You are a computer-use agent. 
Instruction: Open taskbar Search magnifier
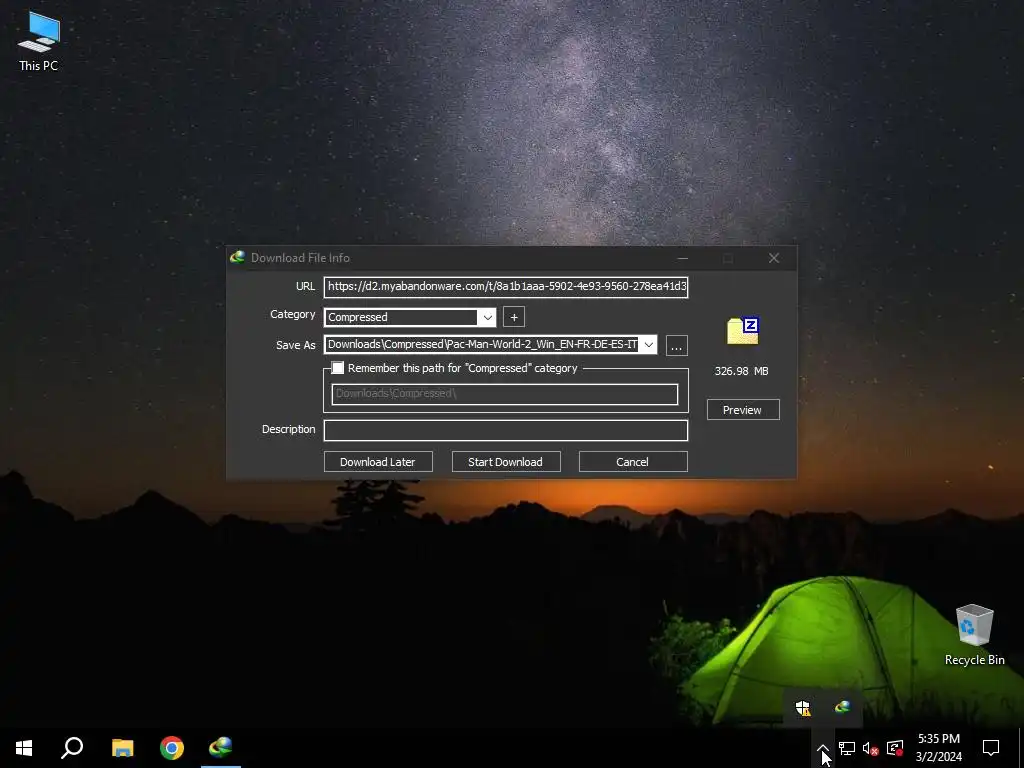point(72,748)
